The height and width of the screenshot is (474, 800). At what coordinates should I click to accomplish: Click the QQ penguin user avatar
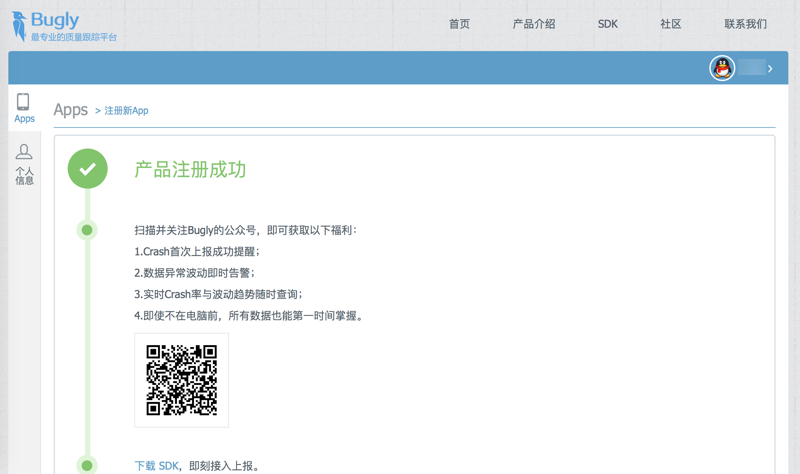[x=722, y=68]
